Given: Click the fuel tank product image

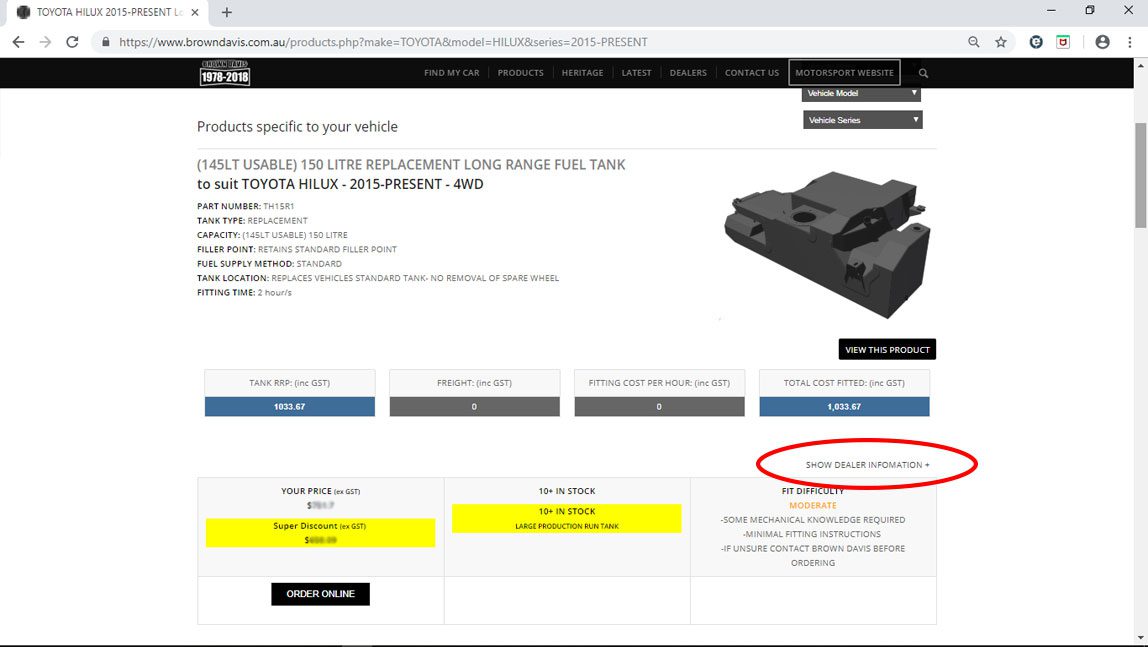Looking at the screenshot, I should point(827,244).
